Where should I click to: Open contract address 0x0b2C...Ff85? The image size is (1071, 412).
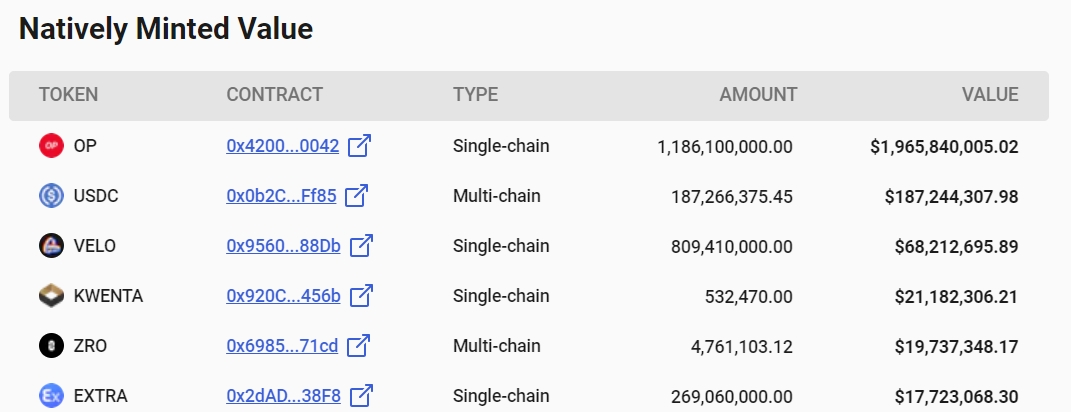tap(281, 196)
